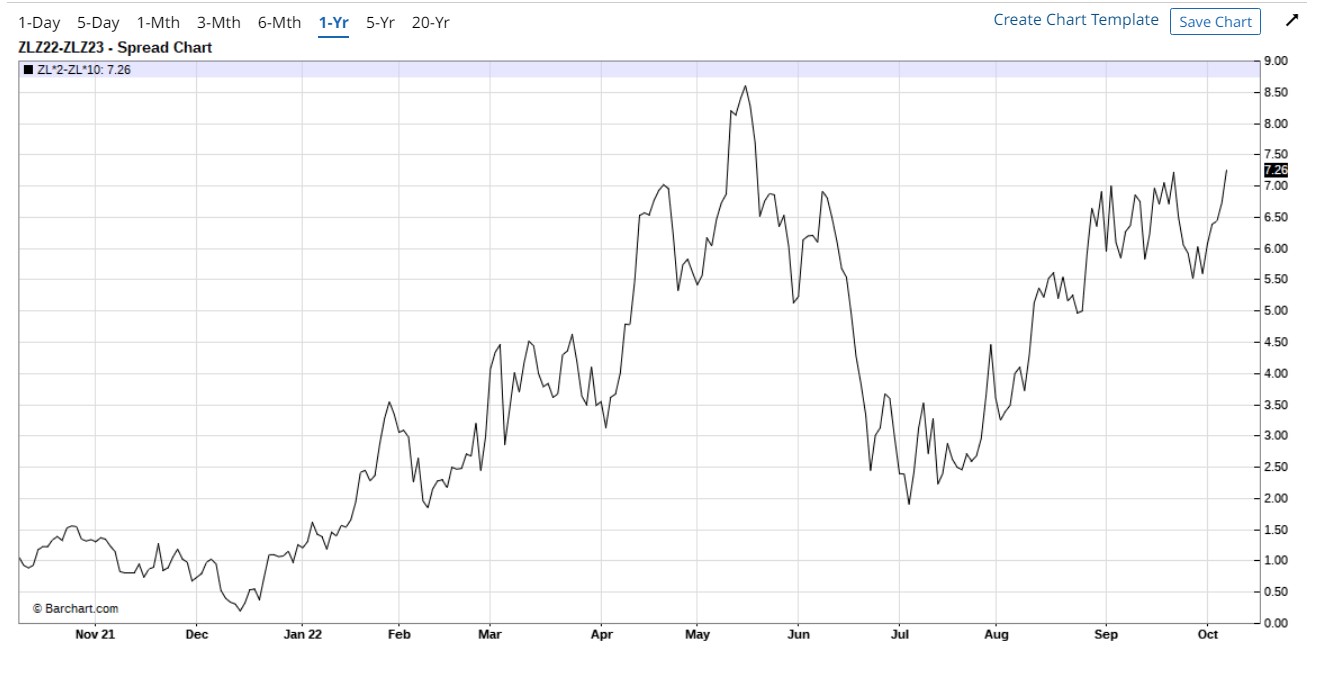Viewport: 1318px width, 680px height.
Task: Click the May peak near 8.50 on line
Action: point(746,86)
